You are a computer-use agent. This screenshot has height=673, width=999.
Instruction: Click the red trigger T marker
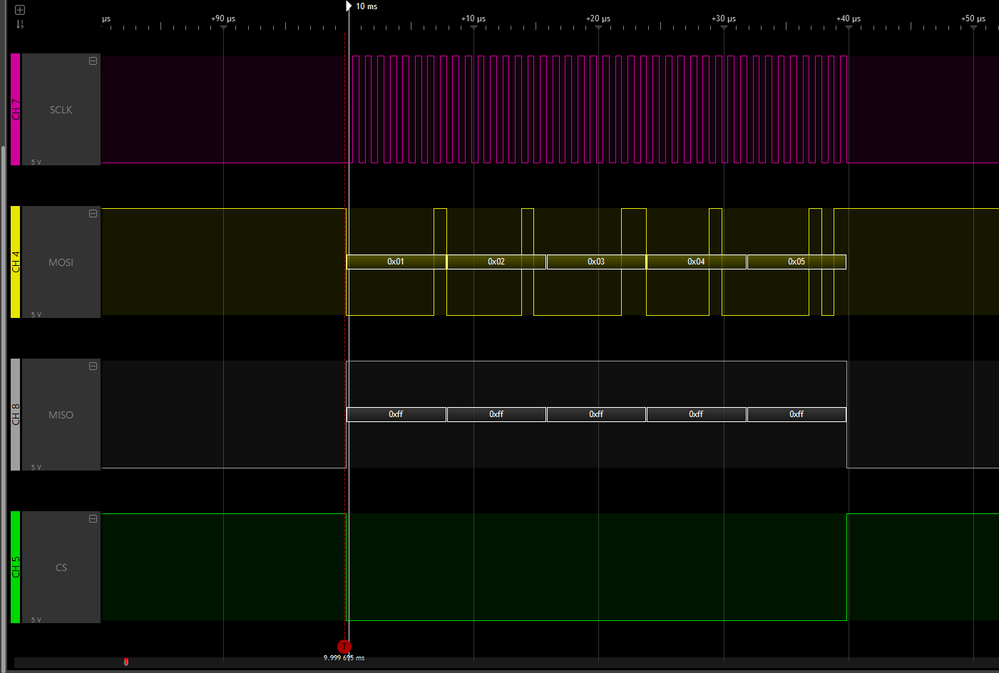point(346,647)
